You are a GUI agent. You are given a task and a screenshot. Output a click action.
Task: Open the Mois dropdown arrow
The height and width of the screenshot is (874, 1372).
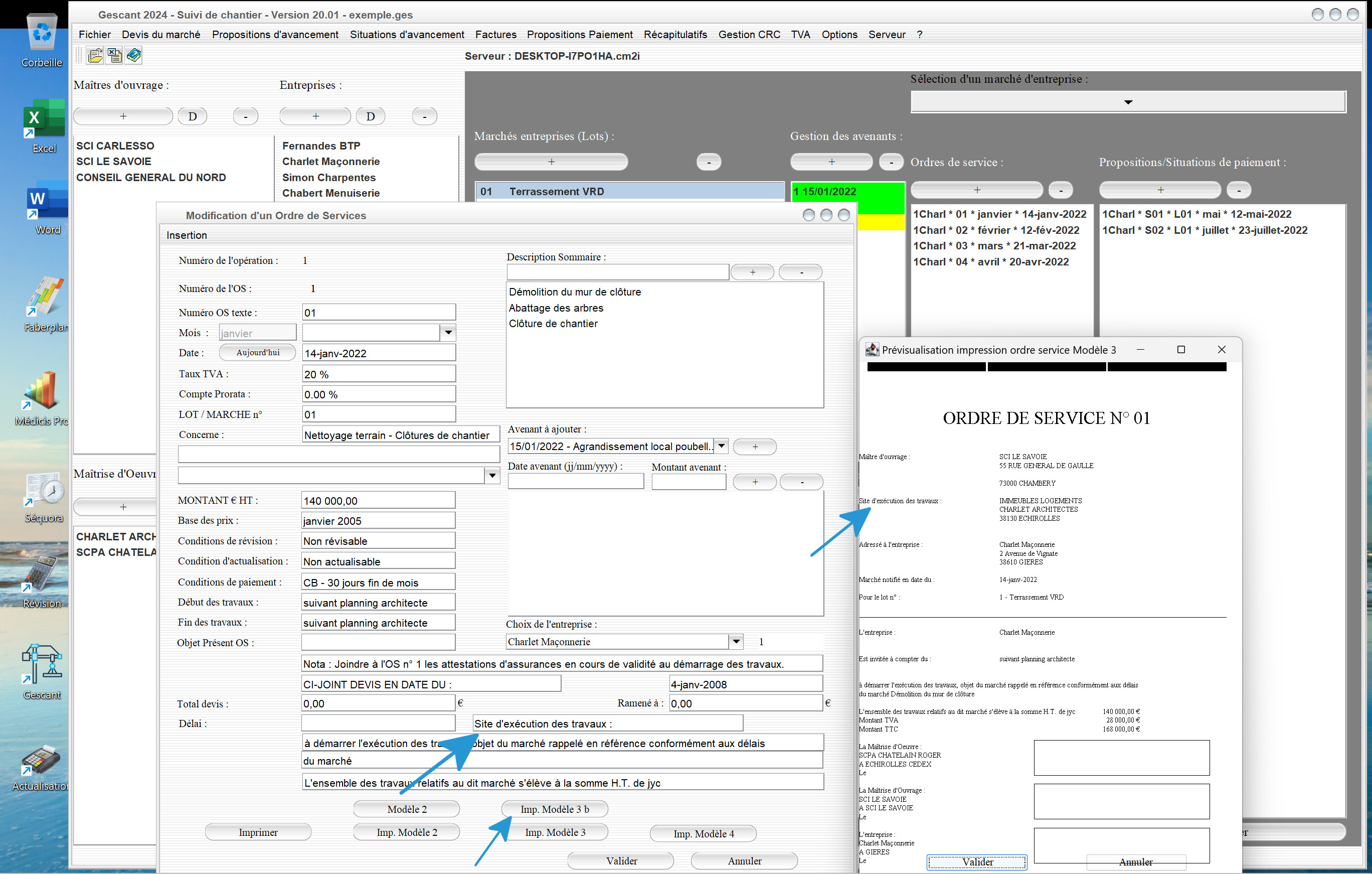(x=448, y=332)
